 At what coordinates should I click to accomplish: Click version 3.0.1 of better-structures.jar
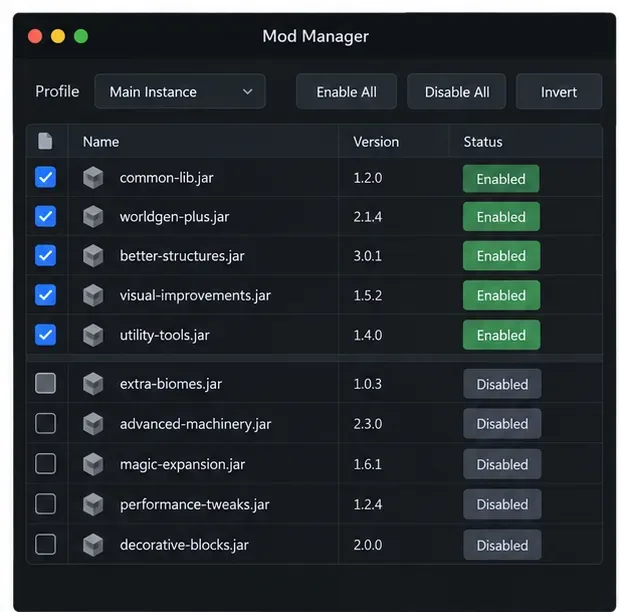pos(368,256)
